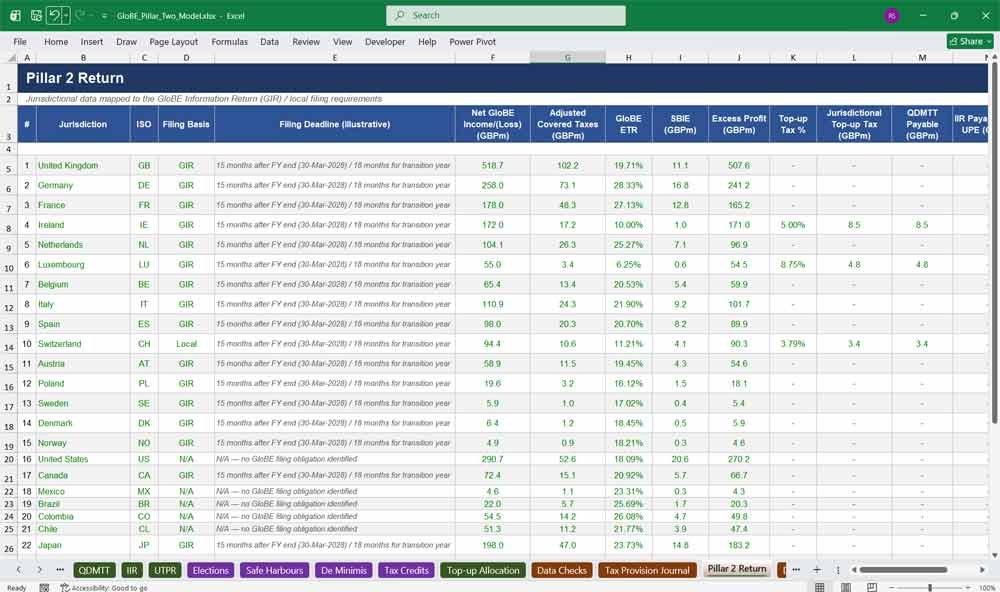1000x592 pixels.
Task: Select column F header
Action: click(492, 57)
